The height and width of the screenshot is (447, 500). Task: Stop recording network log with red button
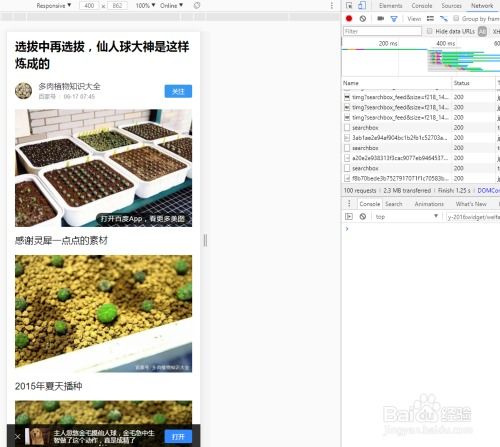click(x=349, y=19)
